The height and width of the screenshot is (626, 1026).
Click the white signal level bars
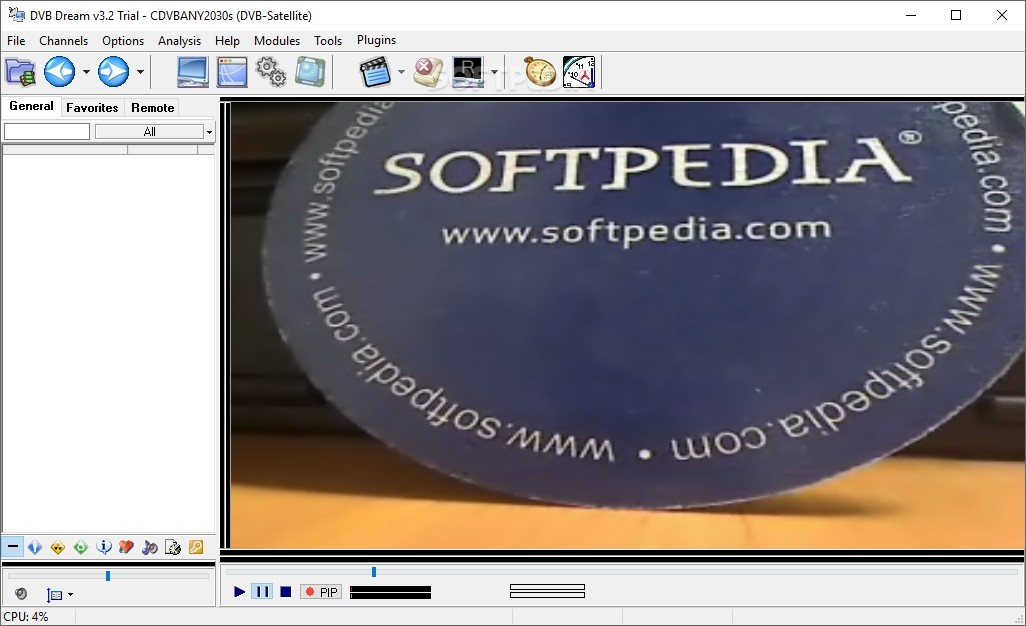[547, 591]
